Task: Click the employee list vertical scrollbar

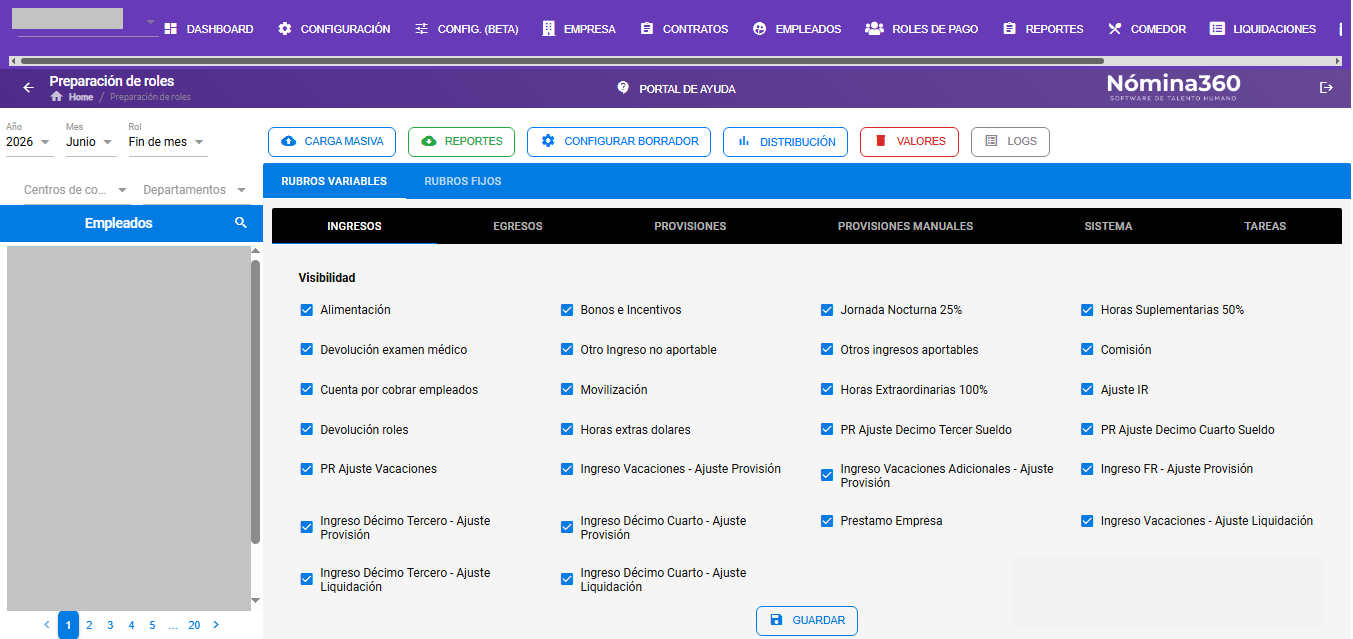Action: (x=255, y=402)
